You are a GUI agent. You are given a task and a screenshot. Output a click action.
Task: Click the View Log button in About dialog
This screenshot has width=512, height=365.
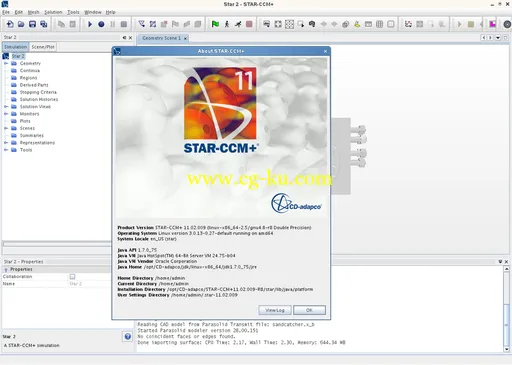(275, 310)
